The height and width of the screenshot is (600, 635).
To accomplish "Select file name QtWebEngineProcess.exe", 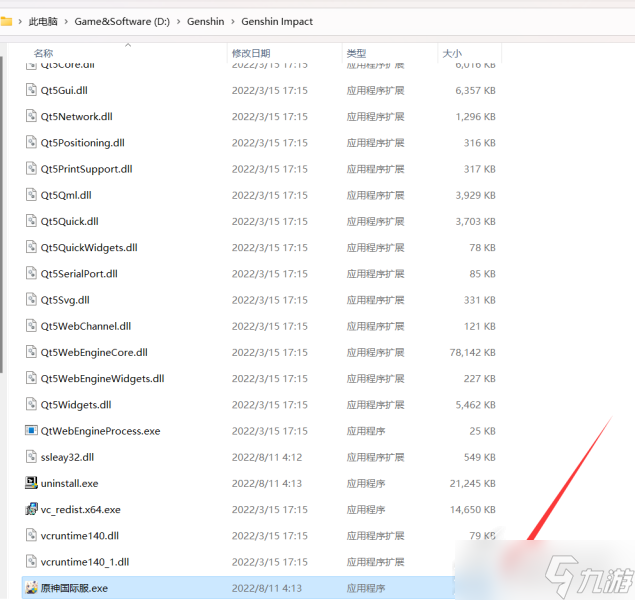I will click(x=100, y=431).
